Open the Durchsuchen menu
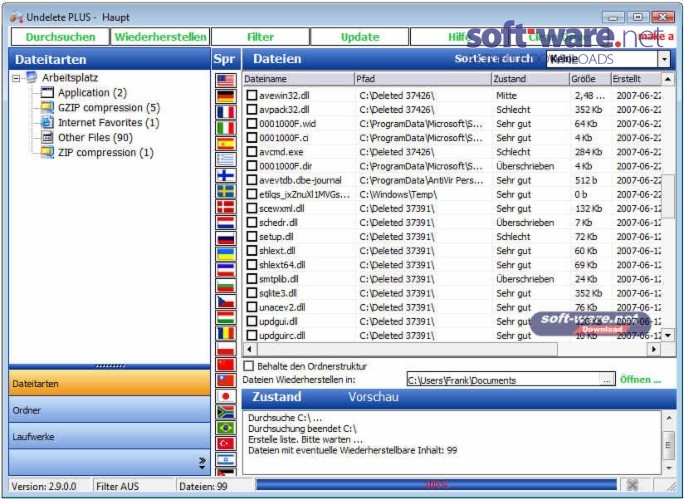The image size is (684, 500). click(60, 37)
